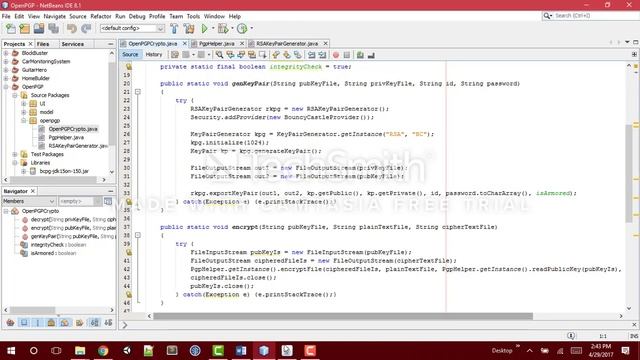
Task: Click the Open Project toolbar icon
Action: coord(39,29)
